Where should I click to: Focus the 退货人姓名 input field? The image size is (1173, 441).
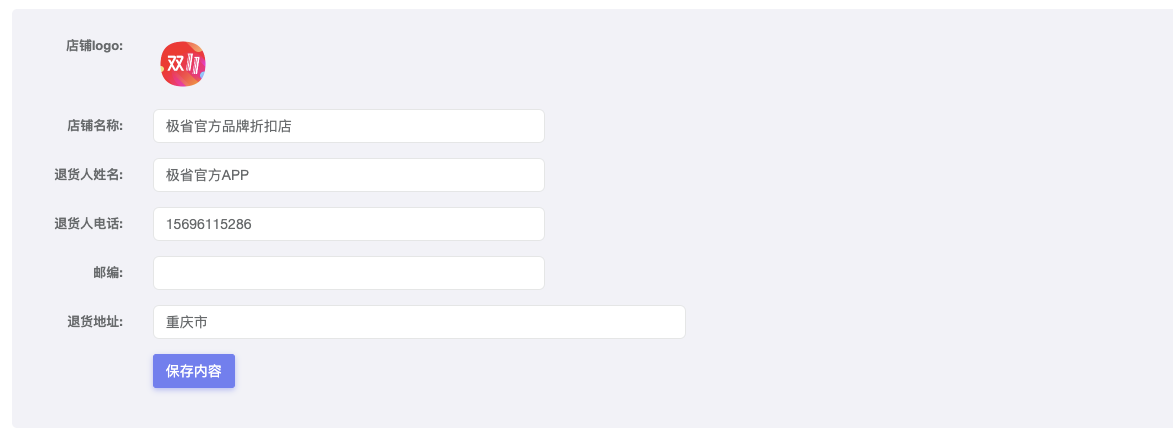(349, 175)
